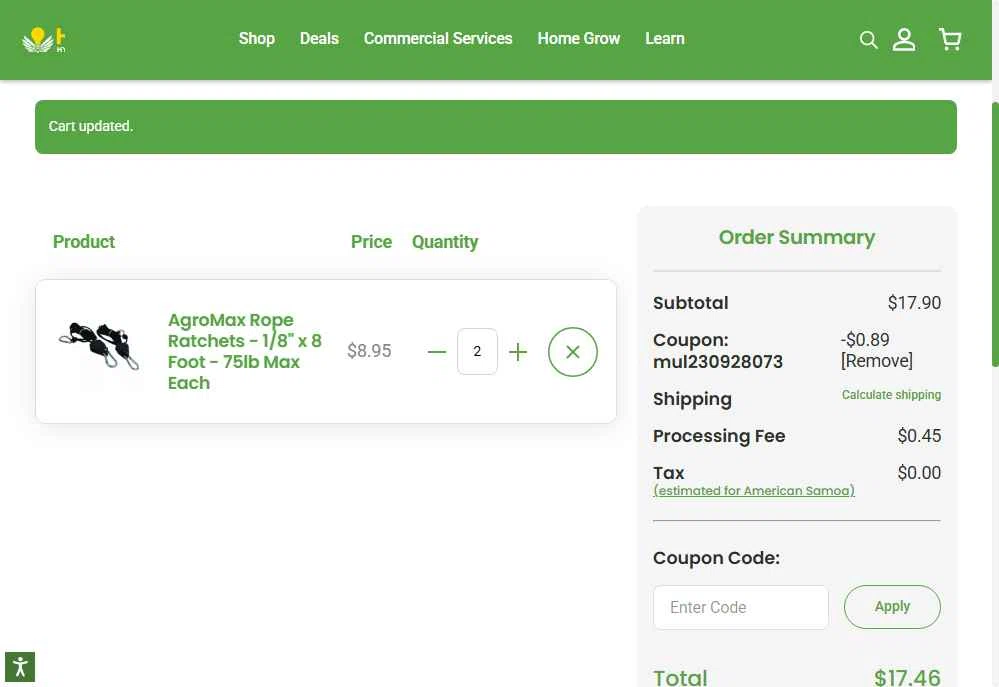Open the shopping cart icon

tap(950, 40)
